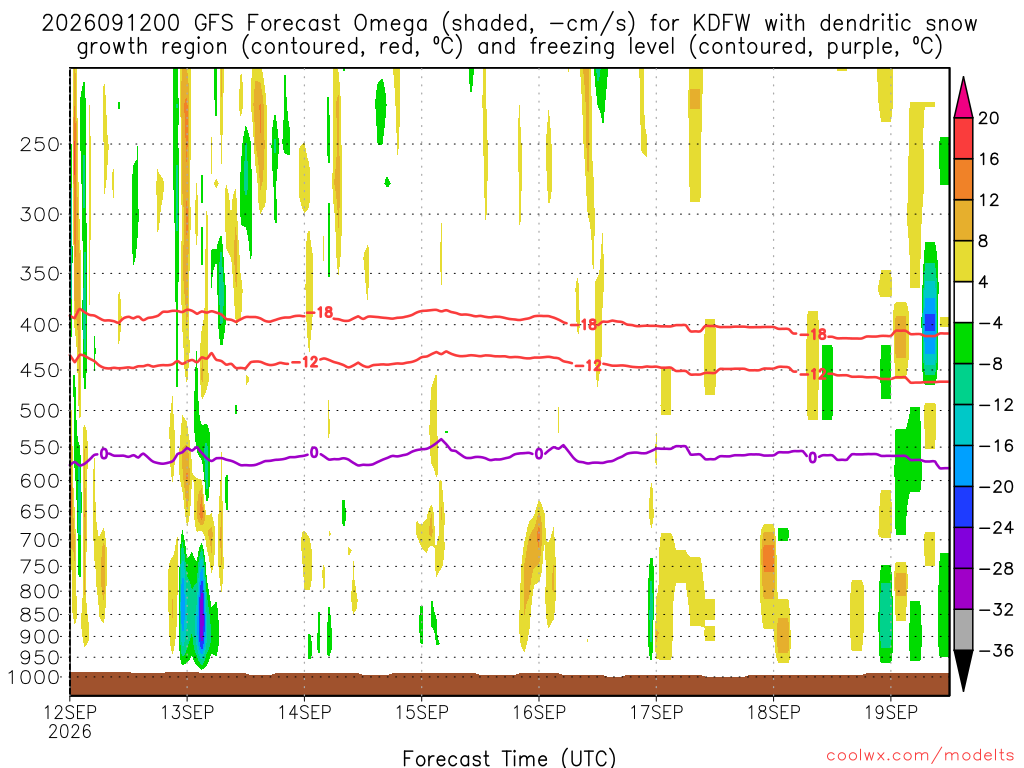Select the white -4 to 4 colorbar segment
The width and height of the screenshot is (1024, 768).
[x=963, y=302]
